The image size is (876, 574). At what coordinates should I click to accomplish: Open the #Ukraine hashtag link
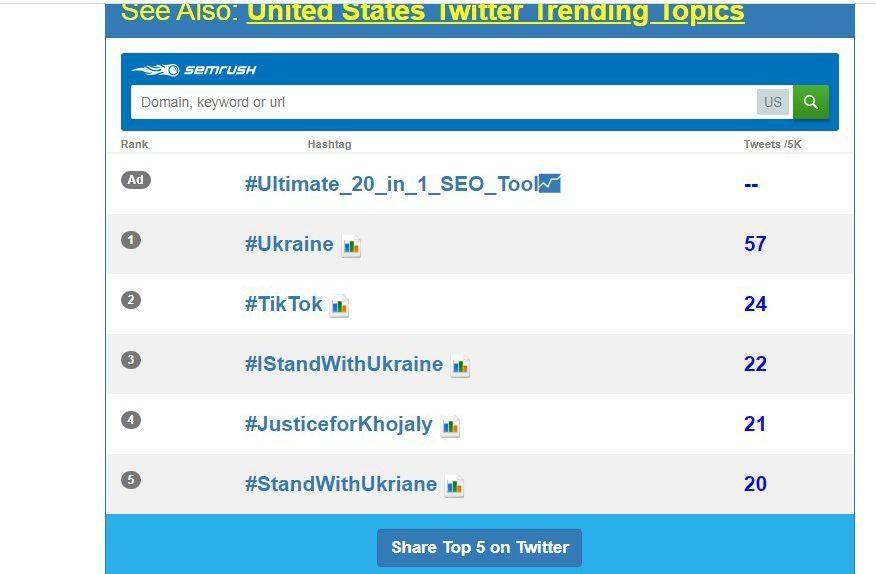(289, 244)
